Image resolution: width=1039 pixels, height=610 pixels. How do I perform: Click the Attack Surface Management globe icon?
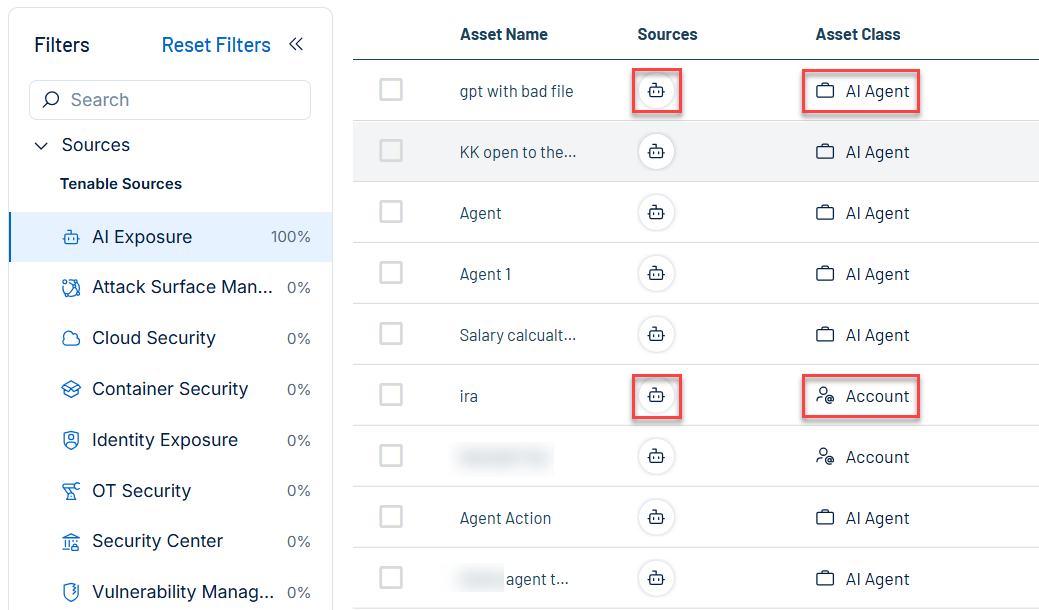[71, 288]
